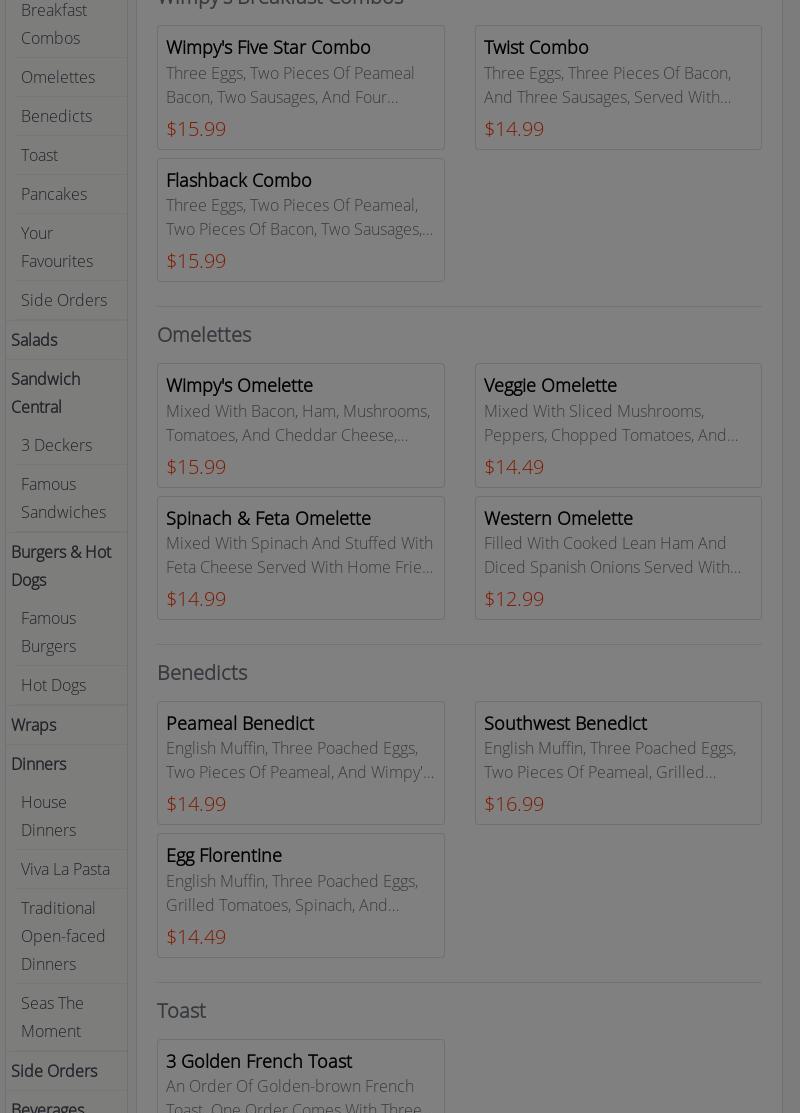Choose the Wimpy's Five Star Combo item
The height and width of the screenshot is (1113, 800).
click(x=300, y=87)
